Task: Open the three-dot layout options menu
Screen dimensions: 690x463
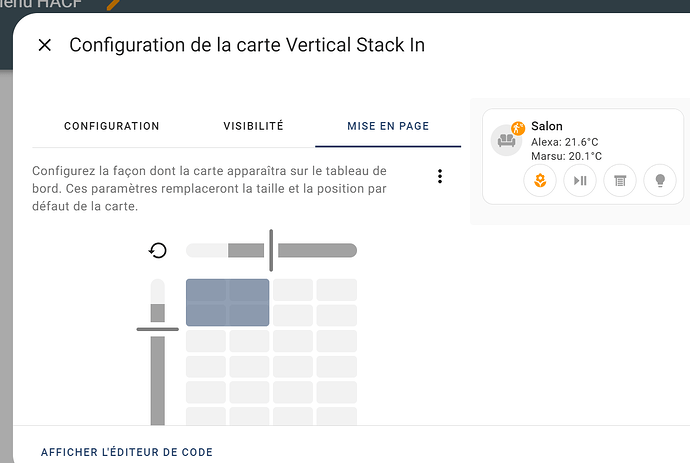Action: [x=440, y=176]
